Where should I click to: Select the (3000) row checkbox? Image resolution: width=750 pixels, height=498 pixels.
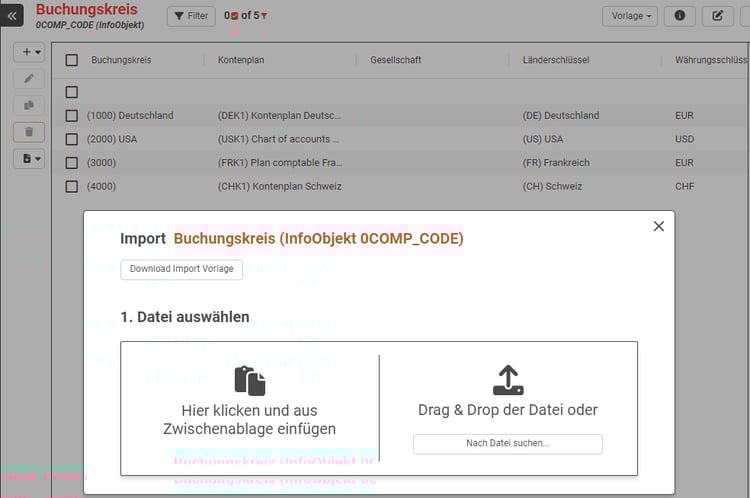point(72,163)
